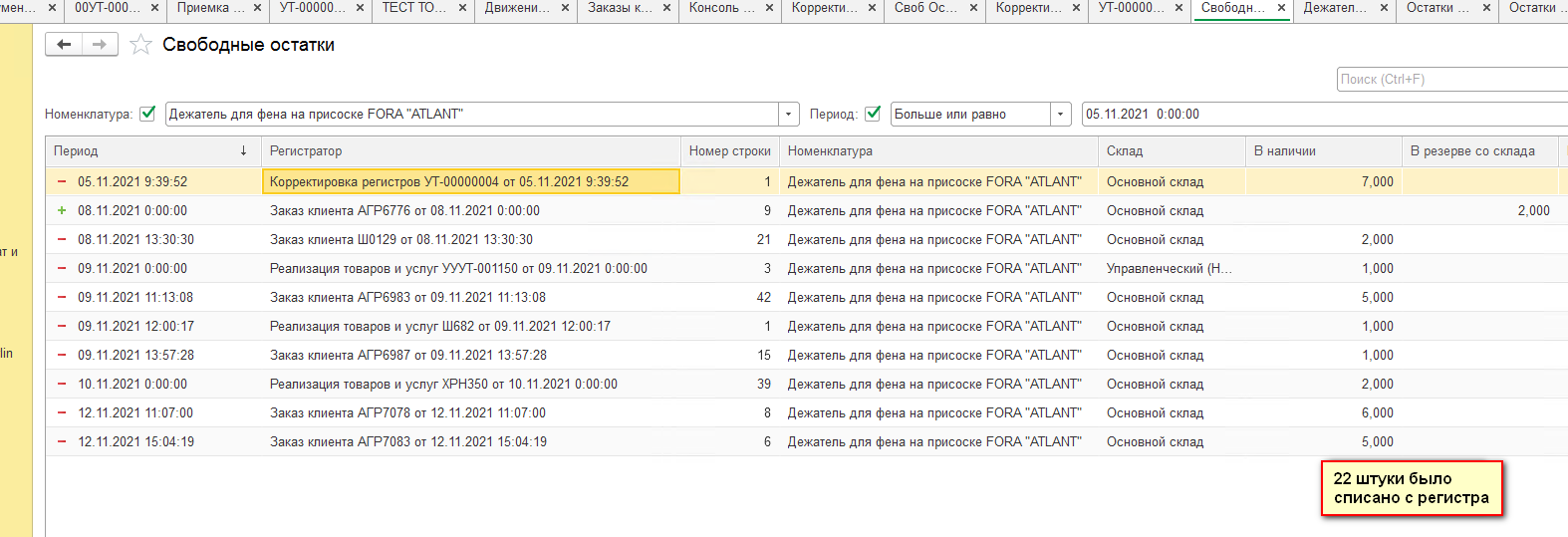Click the green plus icon of АГР6776 row
This screenshot has height=537, width=1568.
(62, 210)
